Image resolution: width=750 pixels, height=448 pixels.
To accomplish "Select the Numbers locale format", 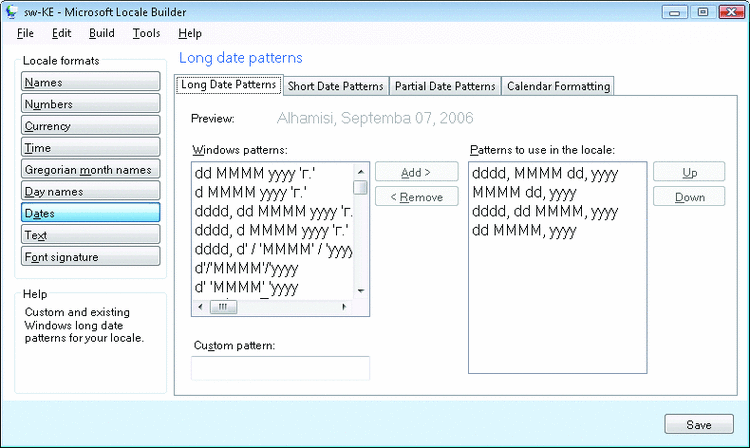I will (x=90, y=104).
